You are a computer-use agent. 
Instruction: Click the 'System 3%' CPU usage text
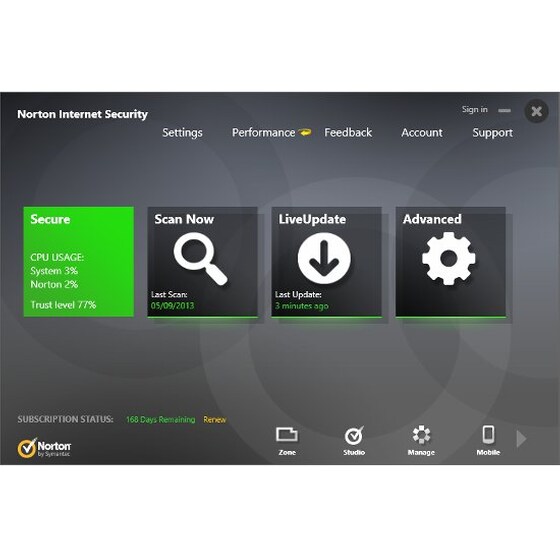tap(54, 271)
